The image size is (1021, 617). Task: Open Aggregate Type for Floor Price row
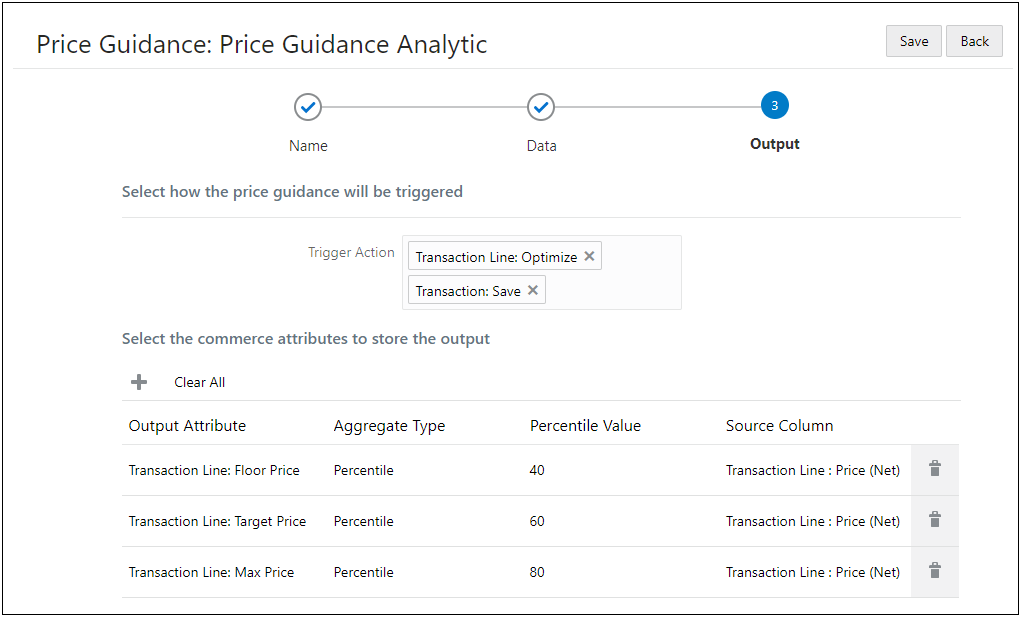364,470
